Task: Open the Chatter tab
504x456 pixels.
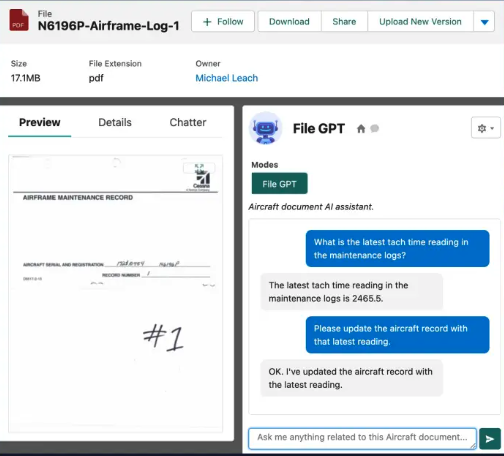Action: tap(188, 122)
